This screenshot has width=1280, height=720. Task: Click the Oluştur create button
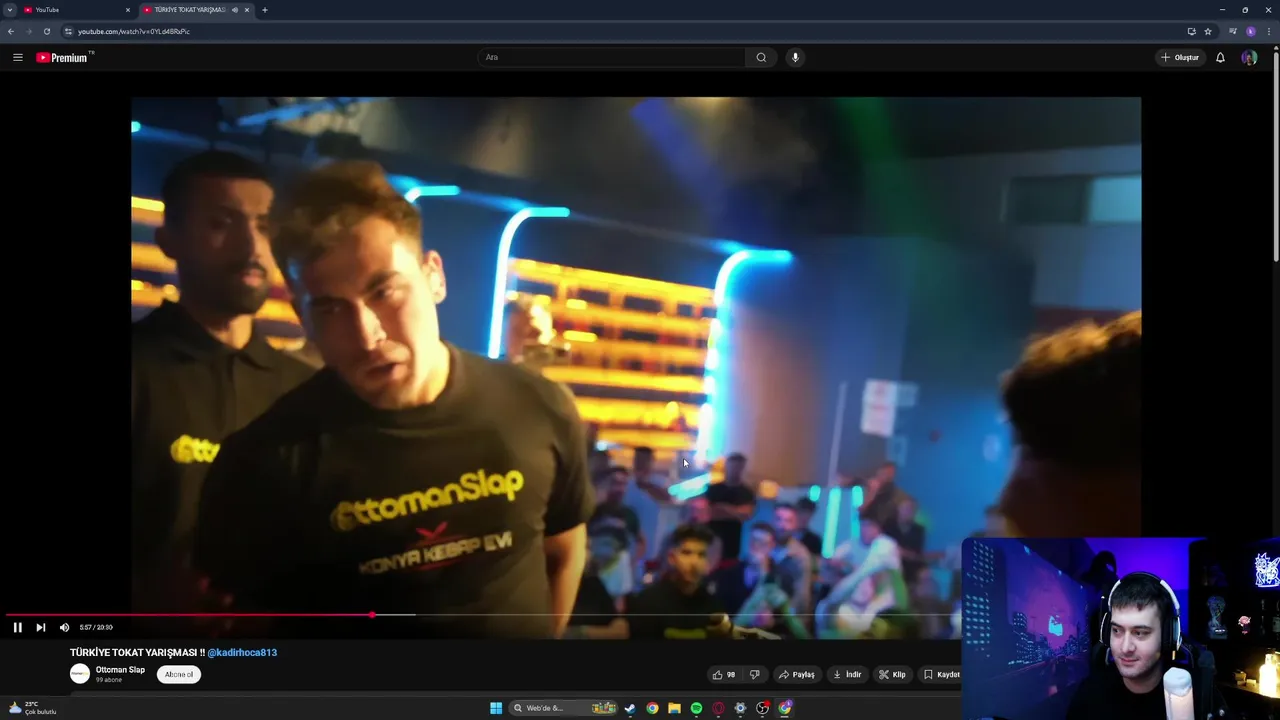(x=1180, y=57)
